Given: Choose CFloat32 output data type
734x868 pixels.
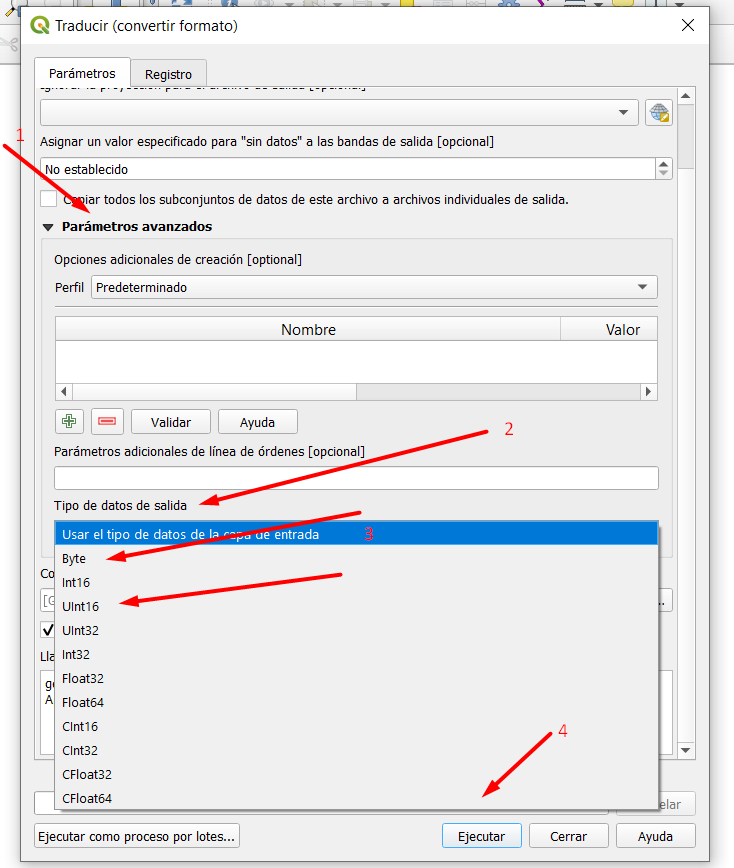Looking at the screenshot, I should 356,774.
